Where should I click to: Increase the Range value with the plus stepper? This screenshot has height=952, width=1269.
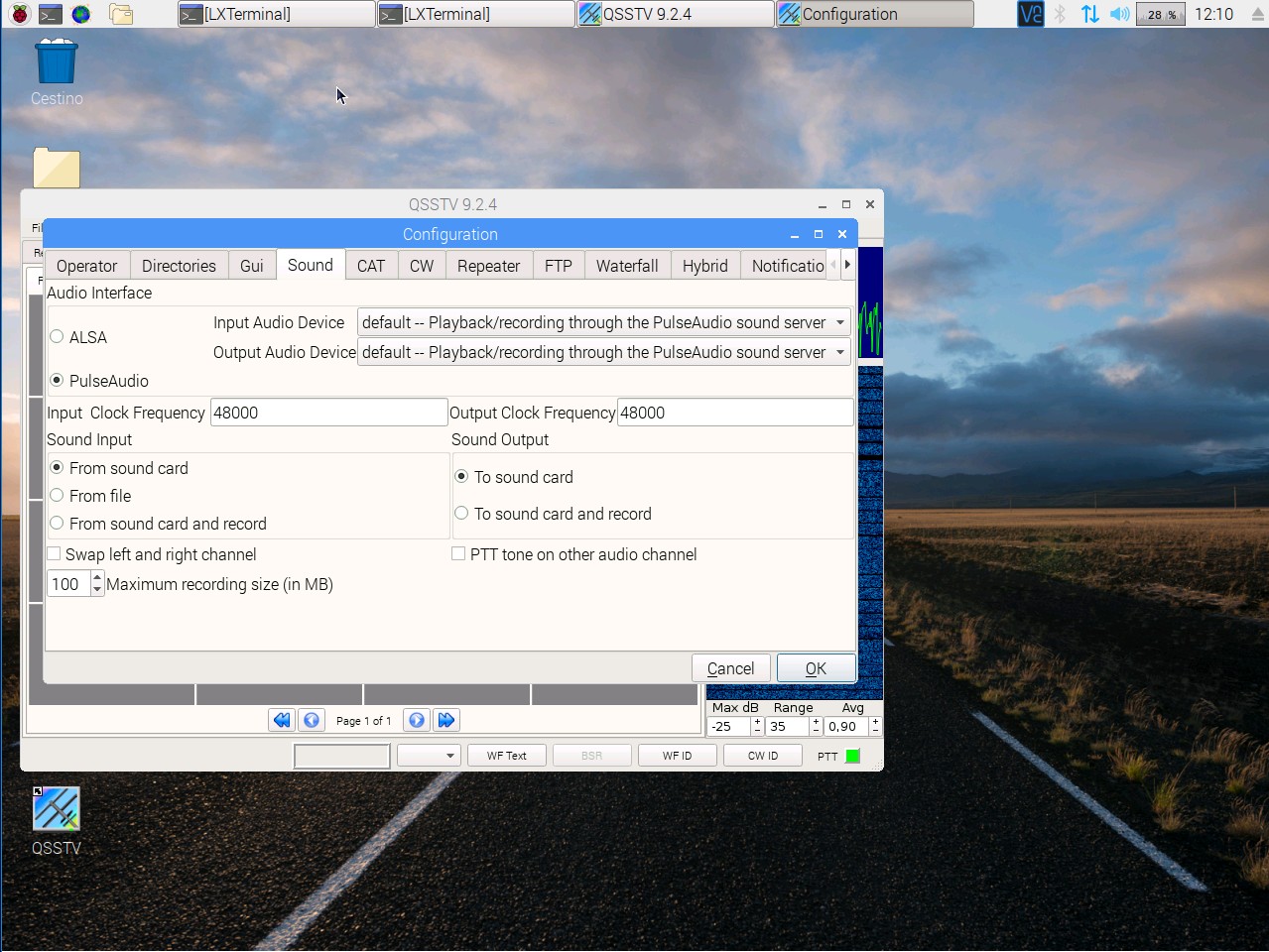pos(816,721)
